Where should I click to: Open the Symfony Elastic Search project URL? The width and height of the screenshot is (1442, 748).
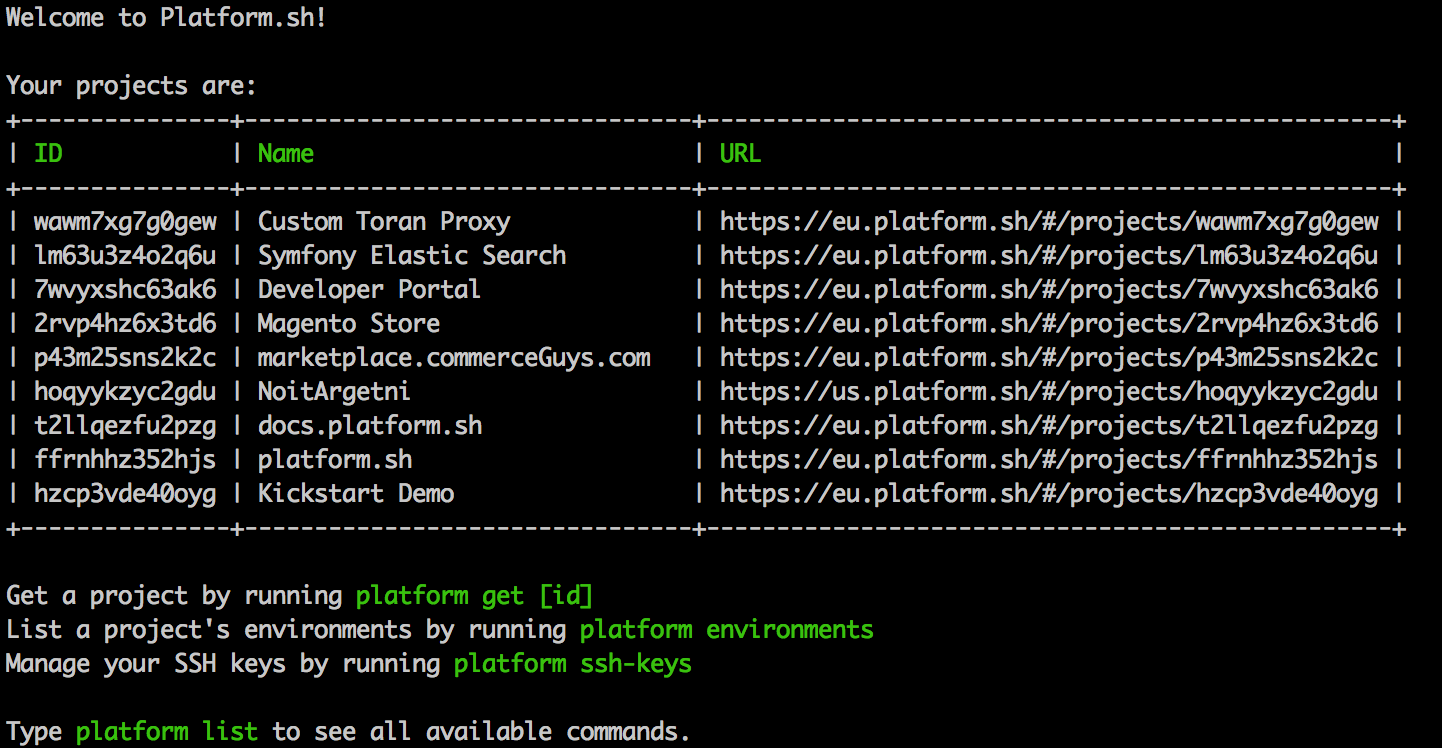(x=1048, y=256)
